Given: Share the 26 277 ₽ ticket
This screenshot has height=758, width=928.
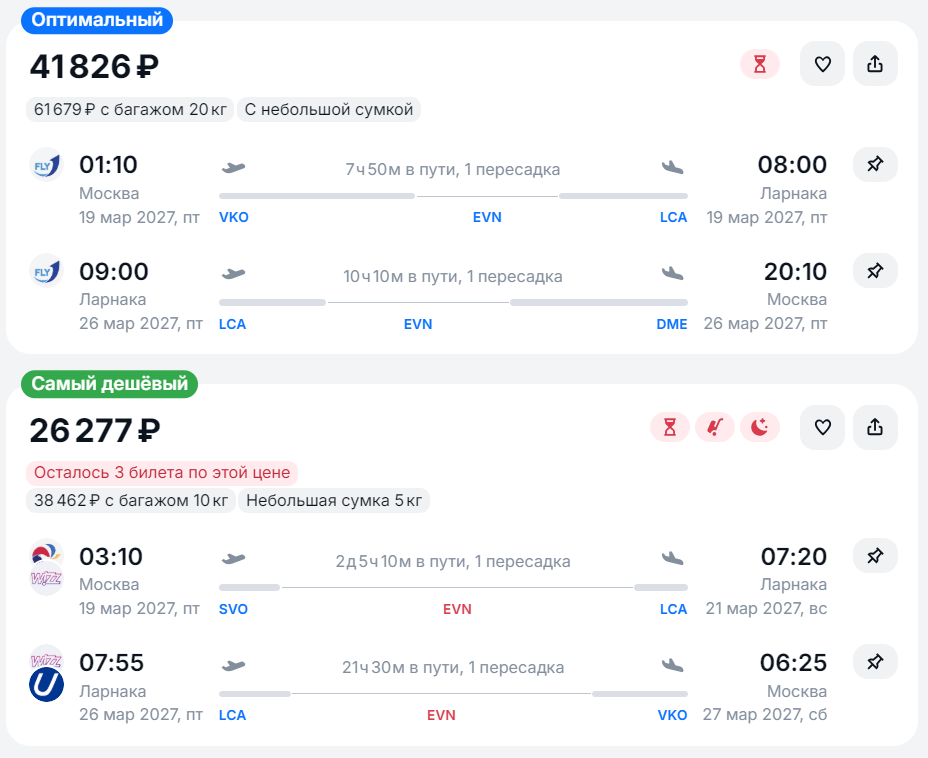Looking at the screenshot, I should (x=875, y=427).
